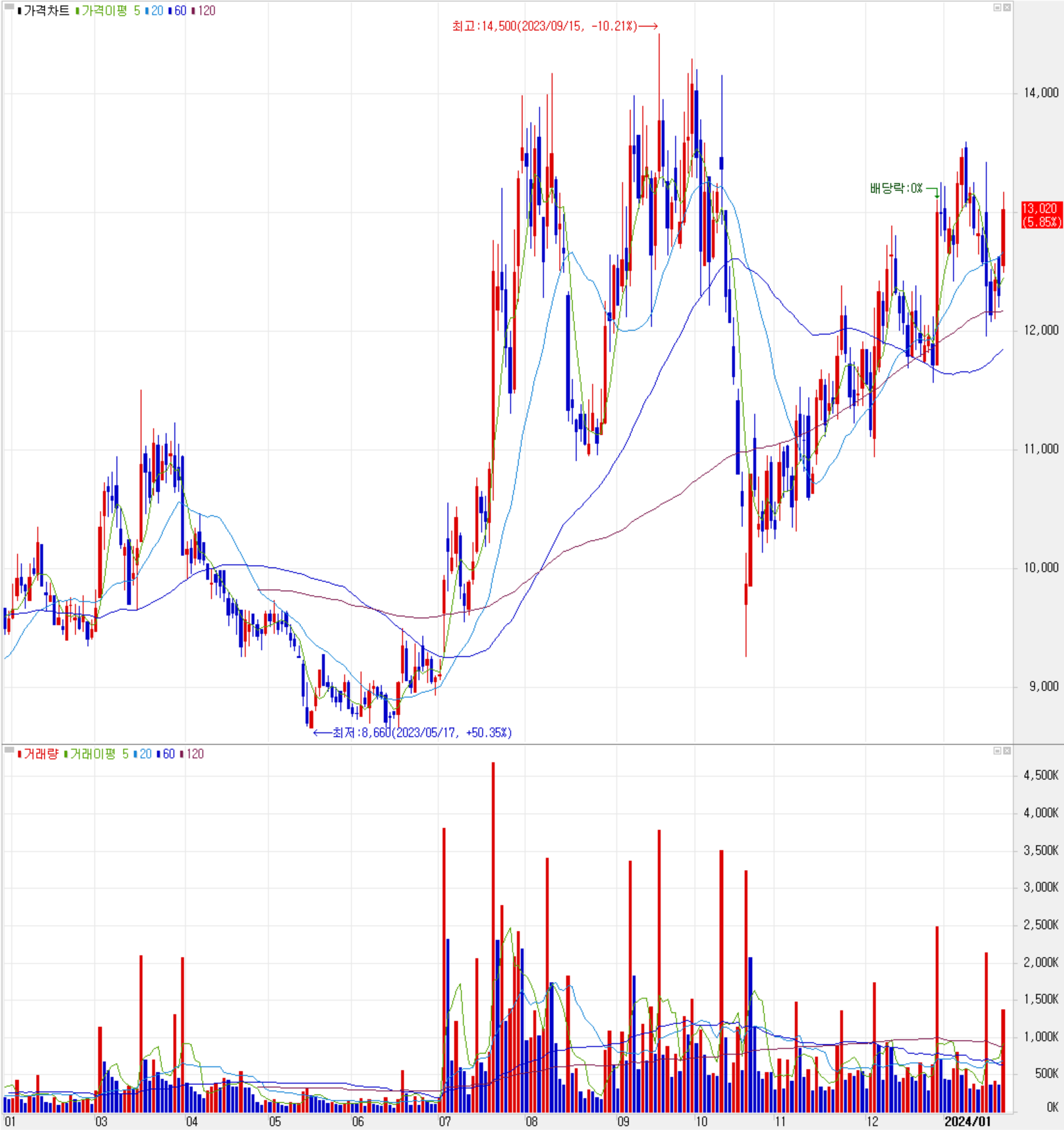Click the volume panel corner handle
This screenshot has width=1064, height=1130.
pos(9,750)
